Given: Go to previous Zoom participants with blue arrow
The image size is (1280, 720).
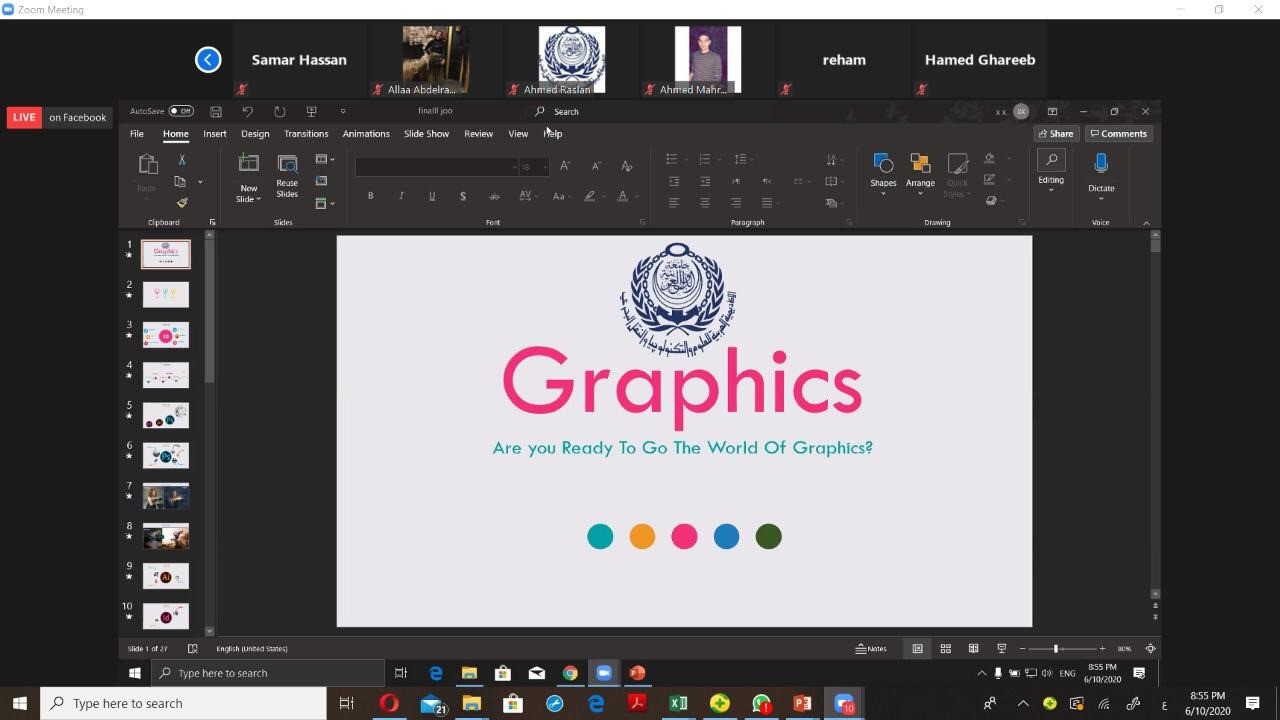Looking at the screenshot, I should point(208,60).
